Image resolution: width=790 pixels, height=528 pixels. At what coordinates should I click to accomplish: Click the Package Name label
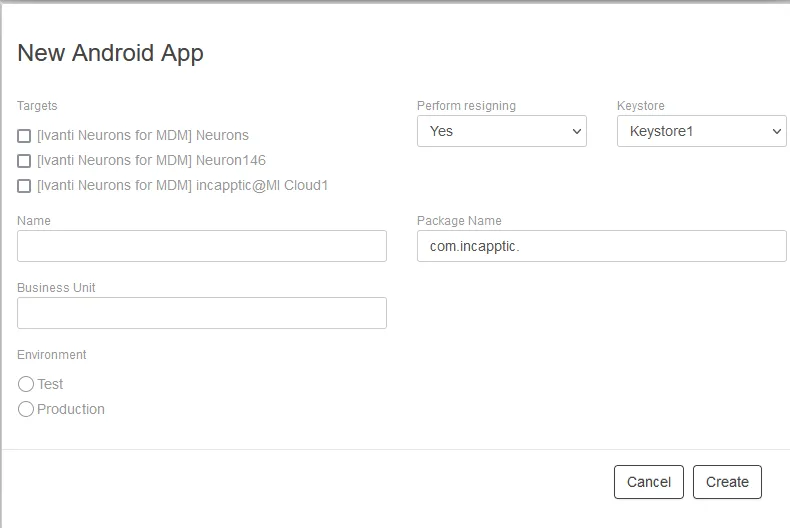(459, 221)
